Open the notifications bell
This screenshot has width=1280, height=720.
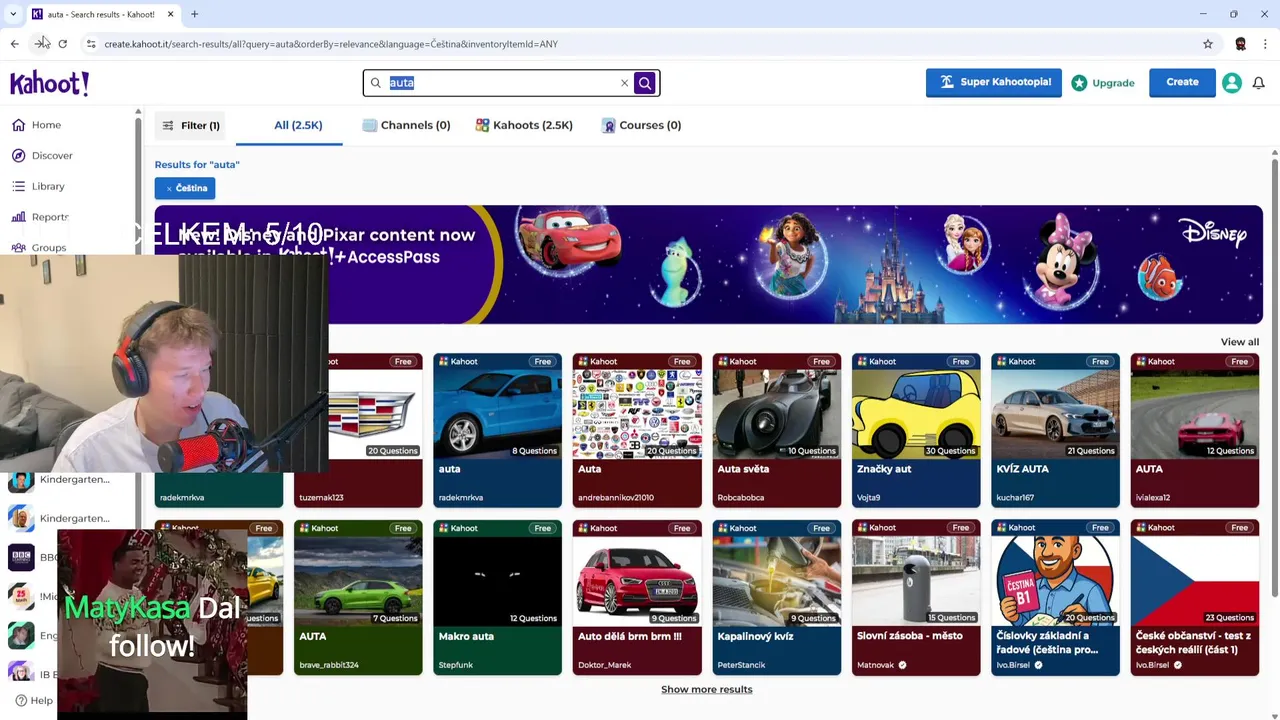coord(1258,83)
